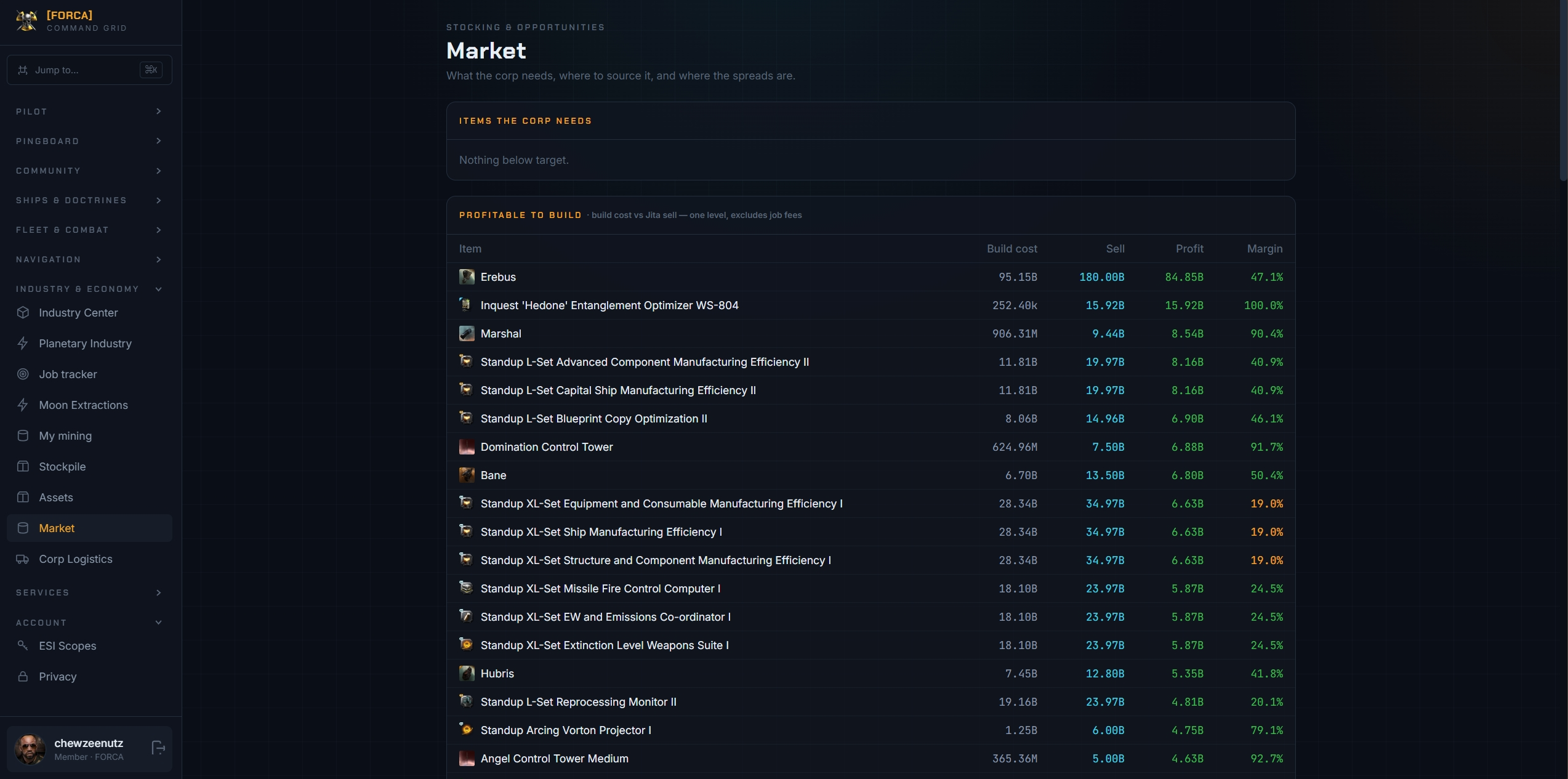Click the logout icon beside chewzeenutz

(x=158, y=748)
